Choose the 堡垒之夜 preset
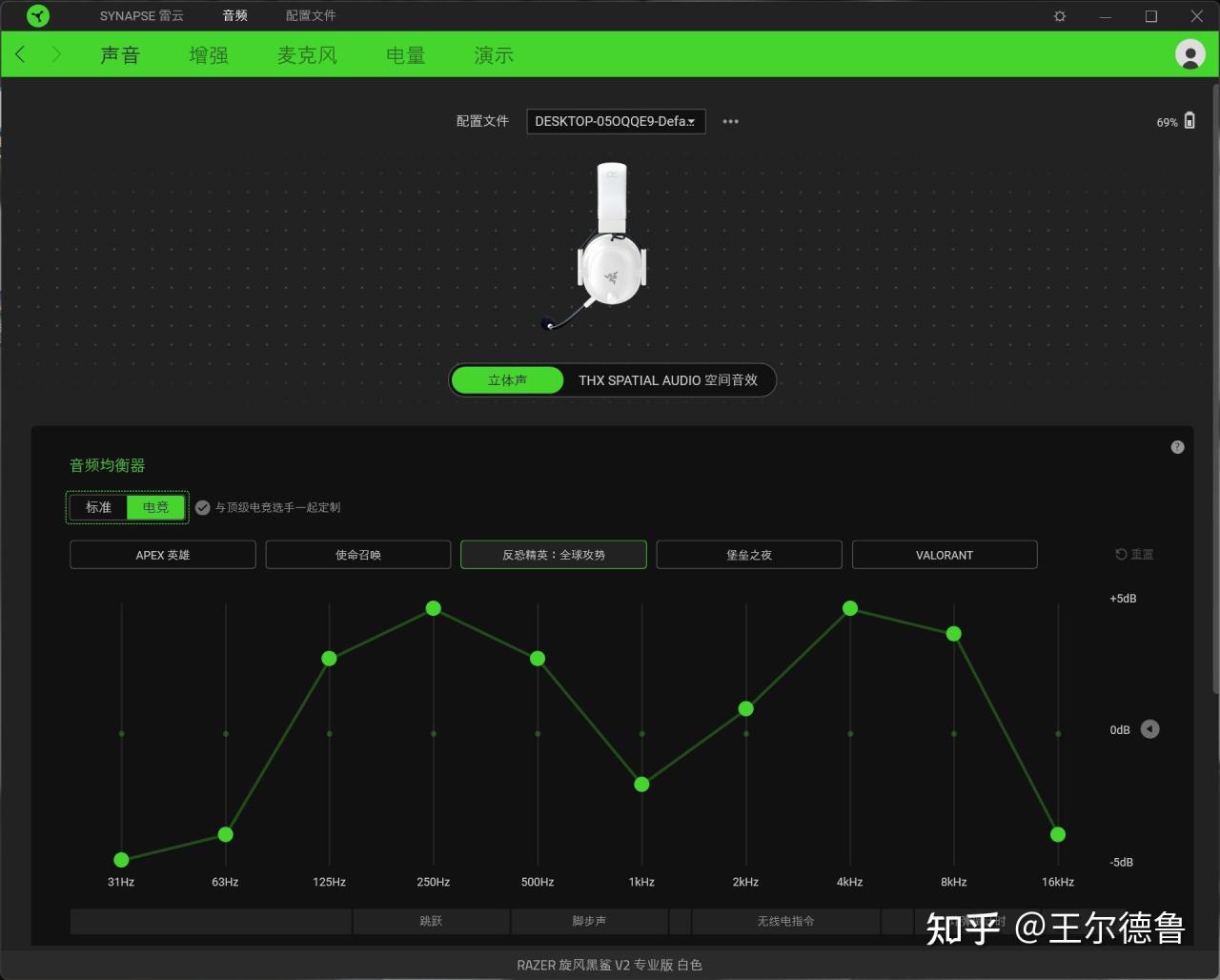Viewport: 1220px width, 980px height. click(749, 555)
